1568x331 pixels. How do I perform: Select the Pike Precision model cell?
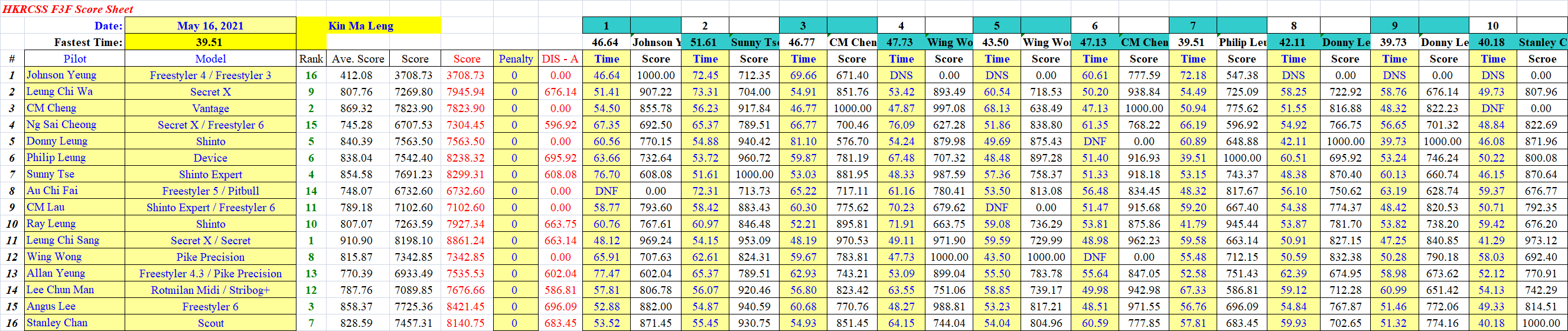(210, 257)
